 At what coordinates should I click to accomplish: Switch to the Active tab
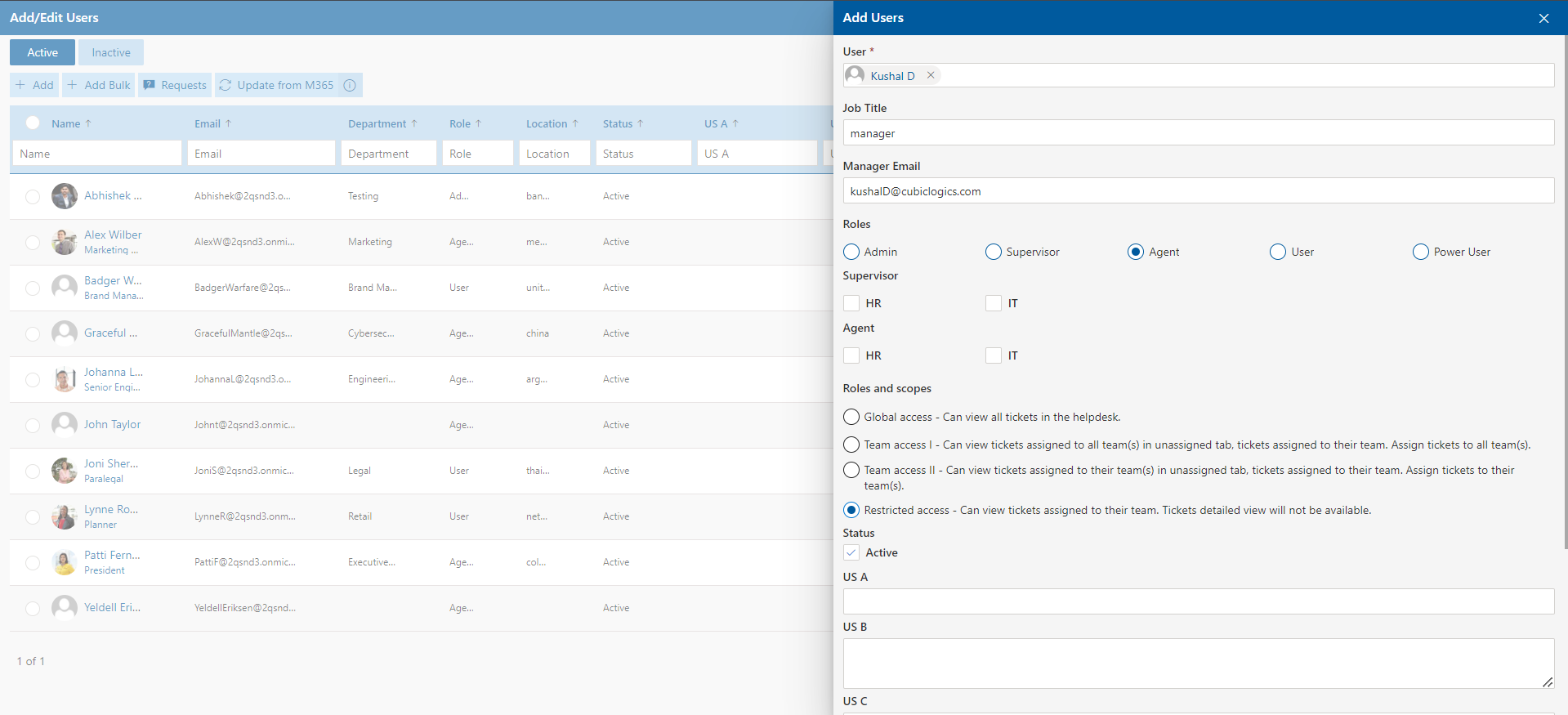[42, 52]
